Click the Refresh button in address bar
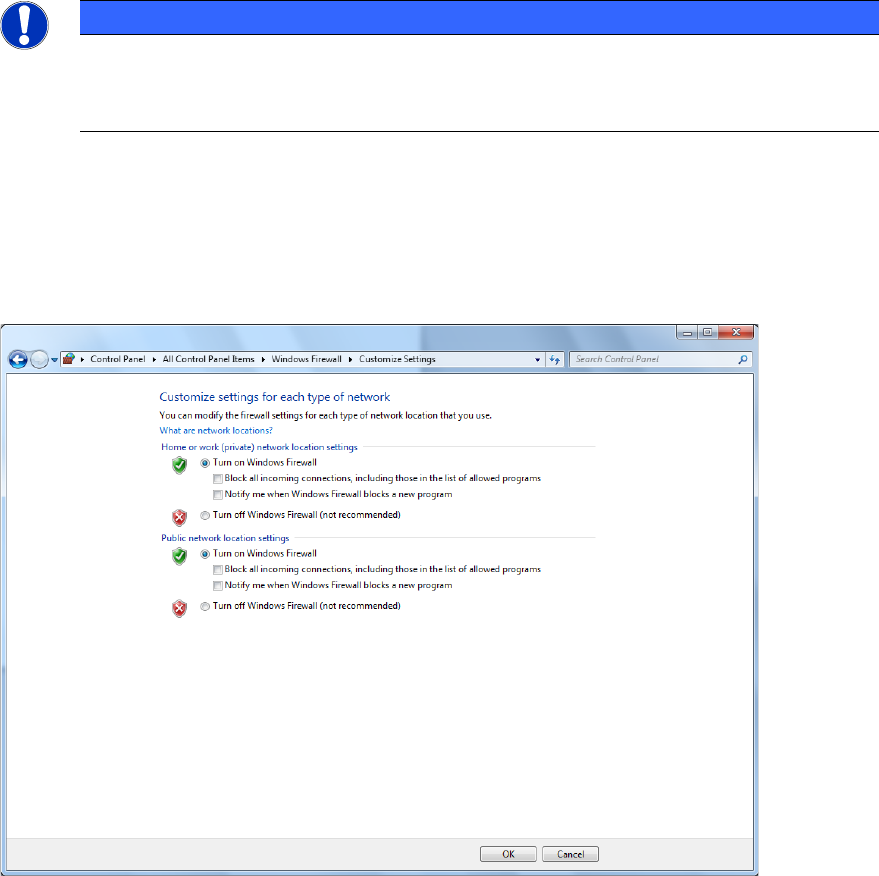 coord(555,360)
